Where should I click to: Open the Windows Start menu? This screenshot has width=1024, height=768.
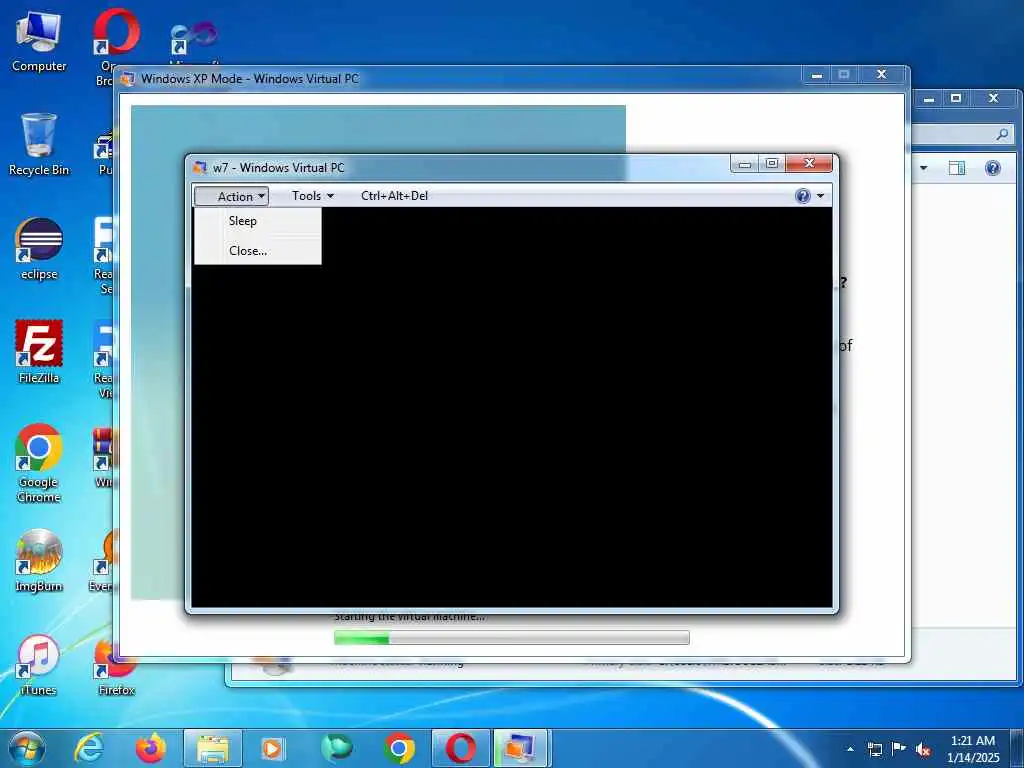26,748
